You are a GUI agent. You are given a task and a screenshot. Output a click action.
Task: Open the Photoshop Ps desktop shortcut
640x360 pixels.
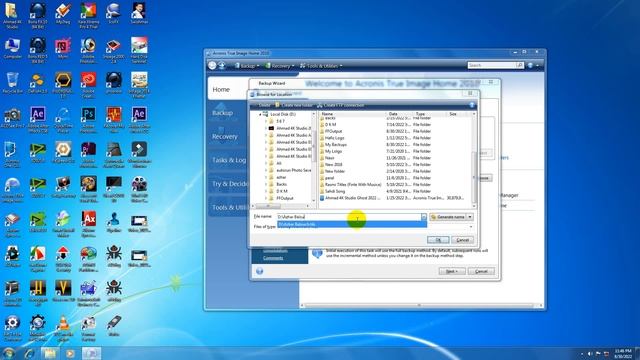(88, 118)
